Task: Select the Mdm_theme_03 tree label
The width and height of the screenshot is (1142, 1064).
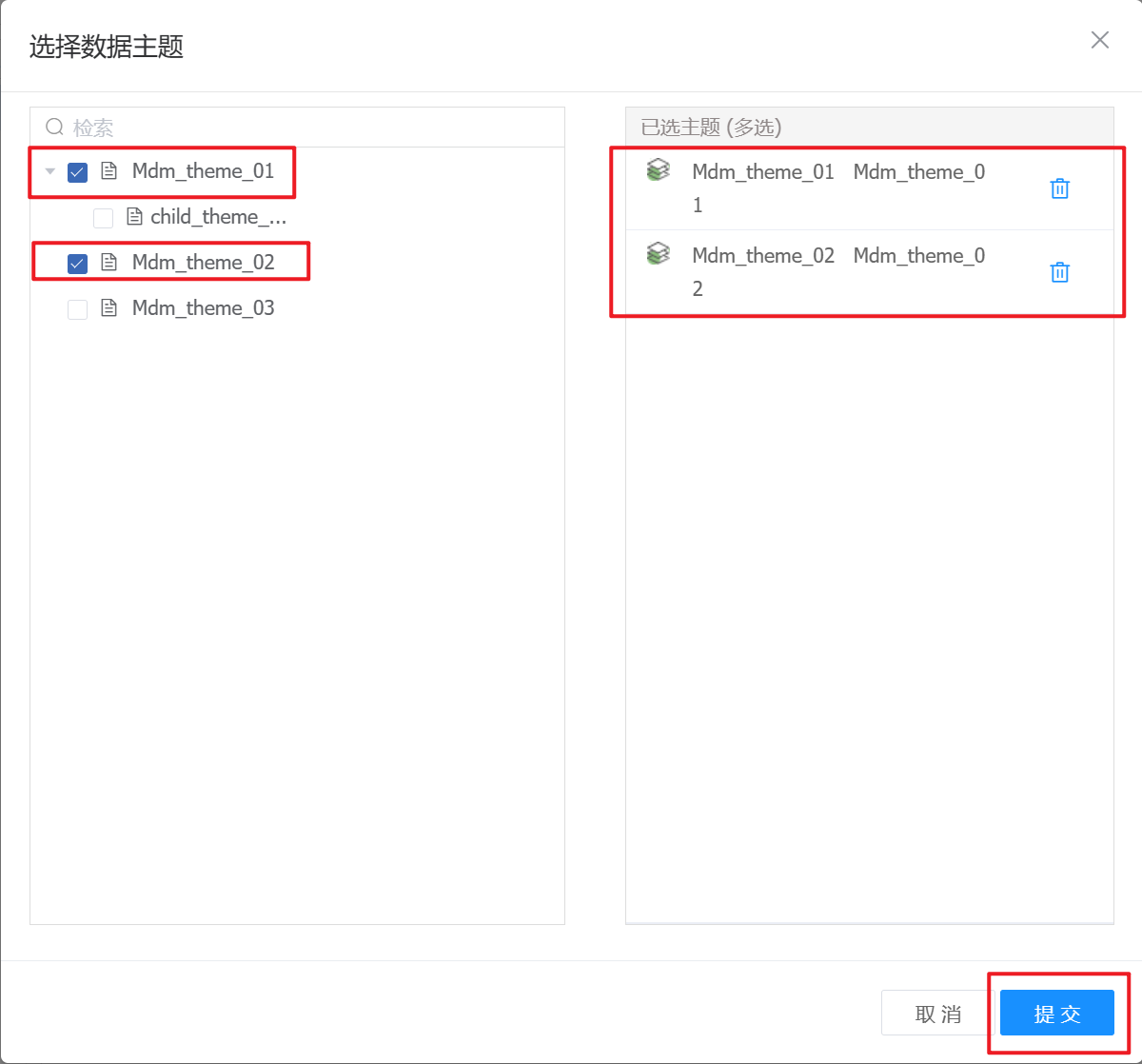Action: 203,308
